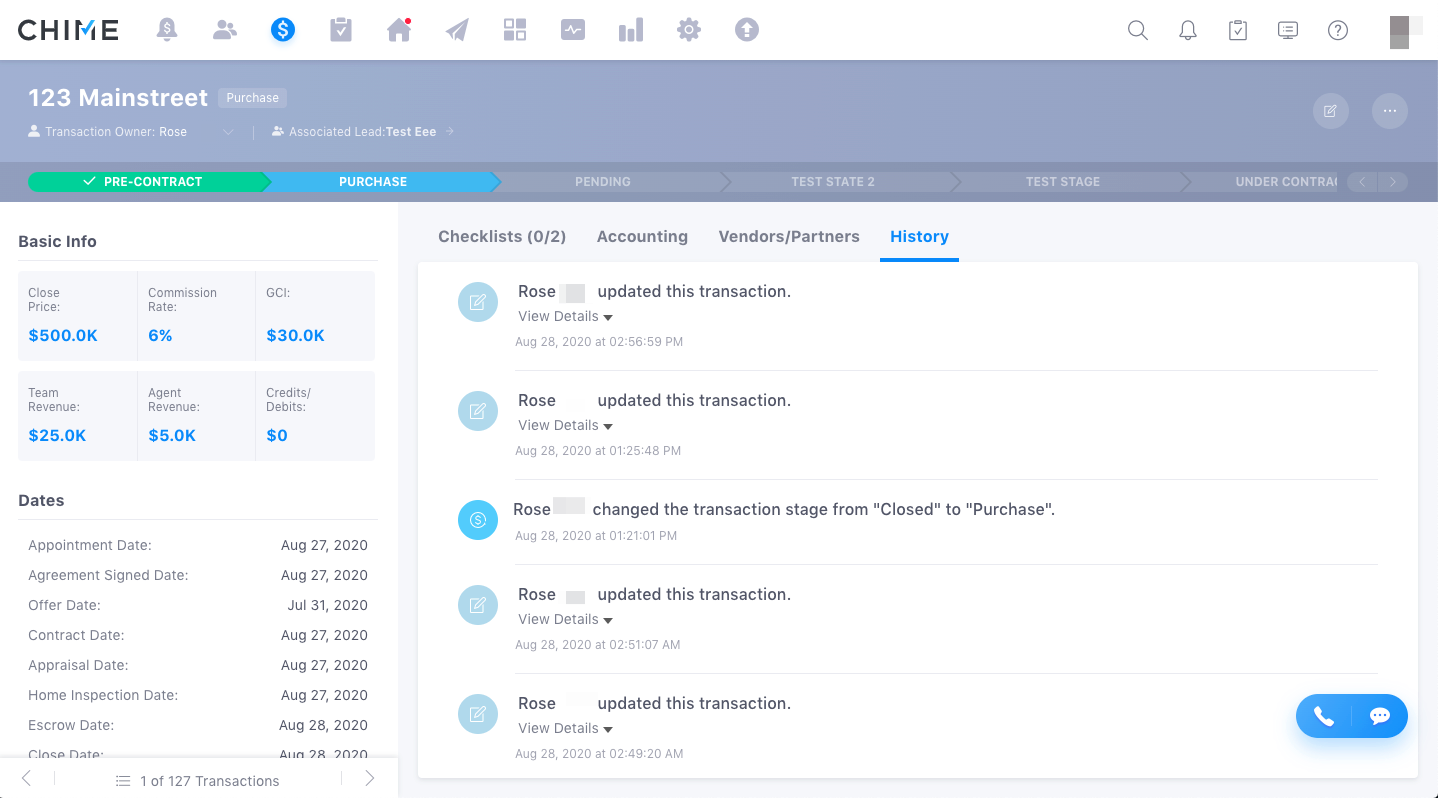Viewport: 1438px width, 798px height.
Task: Open the more options ellipsis button
Action: point(1390,111)
